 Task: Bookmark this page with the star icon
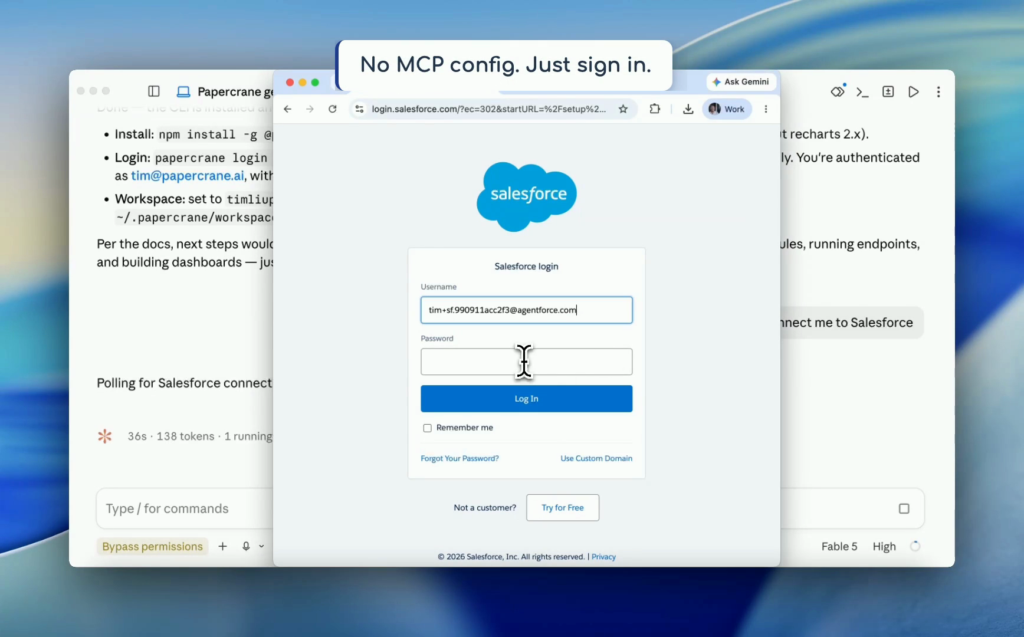click(623, 109)
